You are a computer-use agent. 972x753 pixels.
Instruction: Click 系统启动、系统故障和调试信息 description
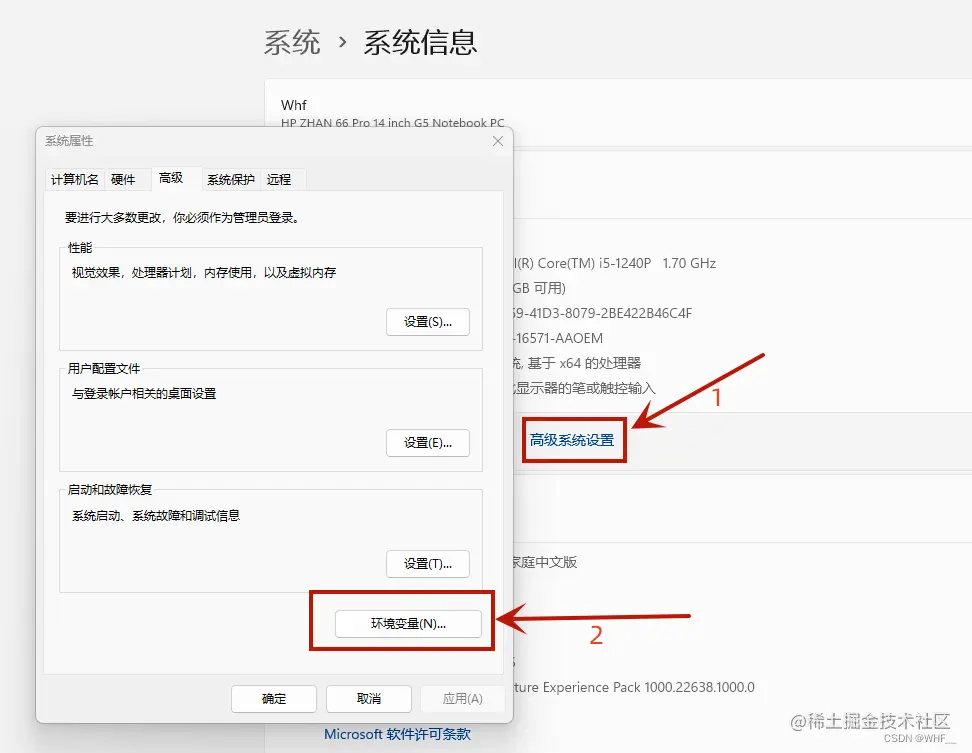point(156,516)
